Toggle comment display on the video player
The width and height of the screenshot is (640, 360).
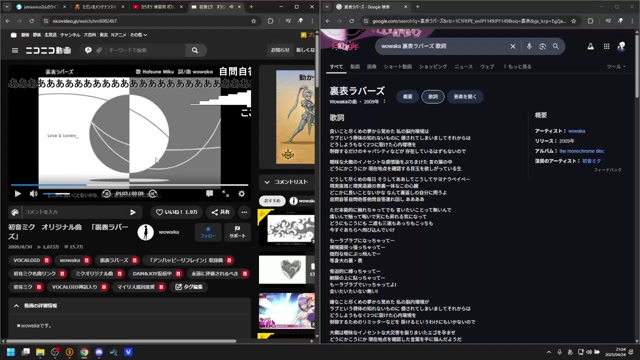click(209, 194)
